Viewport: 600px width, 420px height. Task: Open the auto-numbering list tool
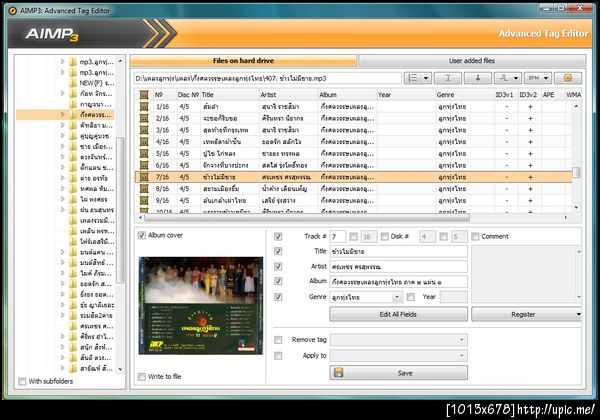413,78
